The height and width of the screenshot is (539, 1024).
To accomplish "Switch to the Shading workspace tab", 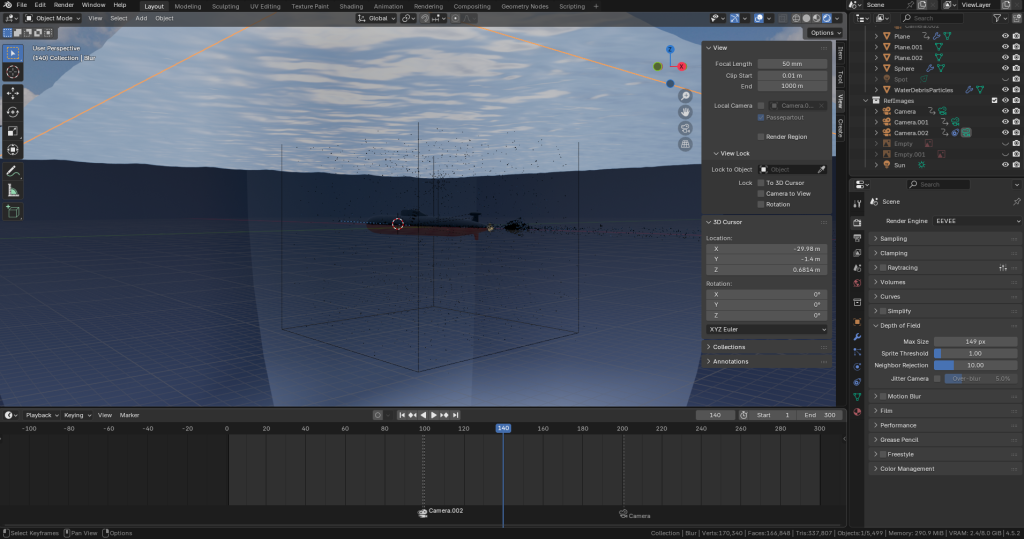I will 351,6.
